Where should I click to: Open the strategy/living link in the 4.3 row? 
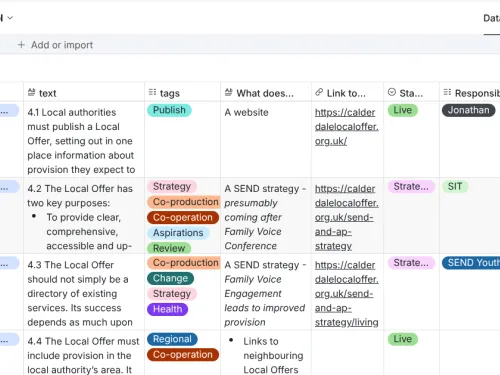click(x=347, y=294)
